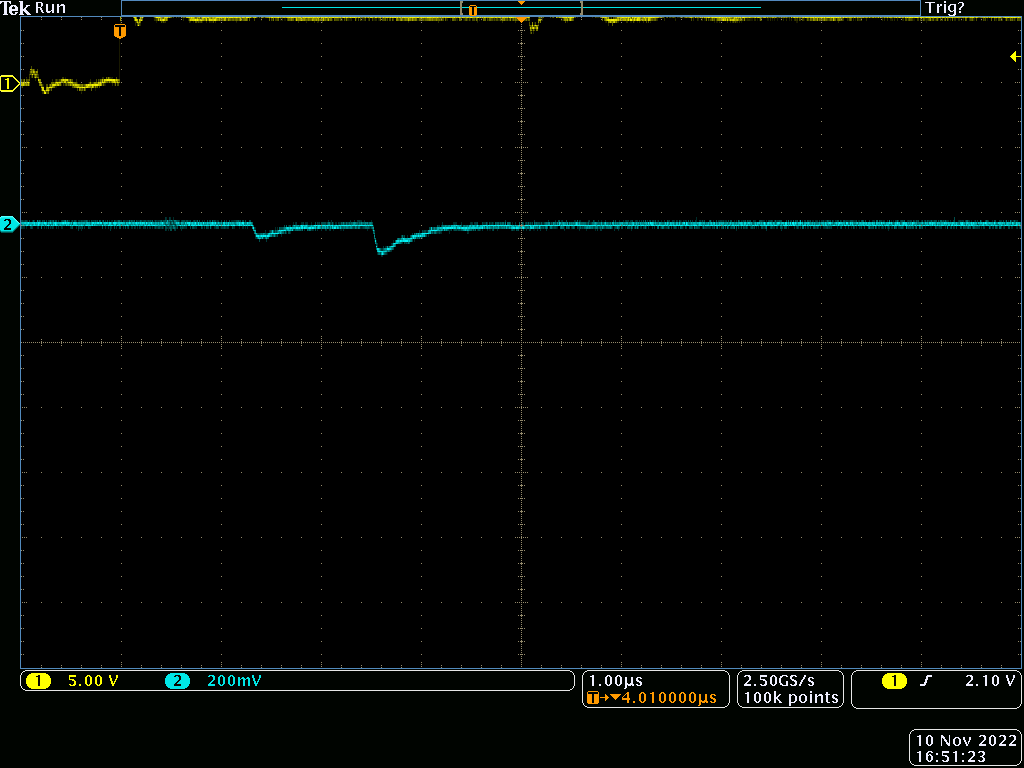Viewport: 1024px width, 768px height.
Task: Toggle the cyan channel 2 badge
Action: 177,681
